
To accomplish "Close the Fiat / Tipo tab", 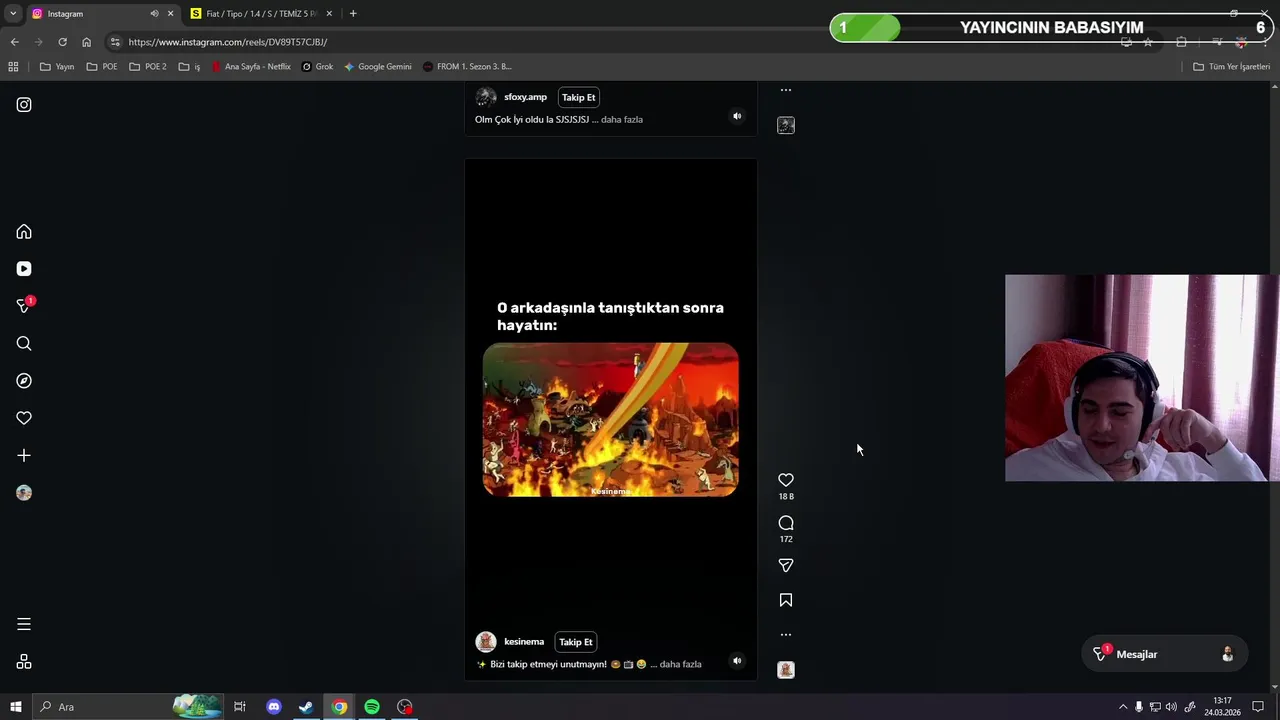I will [329, 14].
